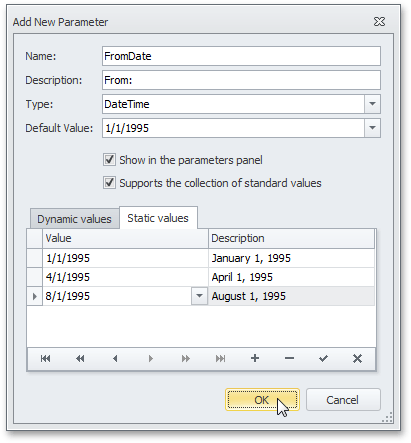This screenshot has width=411, height=443.
Task: Jump to next page of records
Action: pos(186,359)
